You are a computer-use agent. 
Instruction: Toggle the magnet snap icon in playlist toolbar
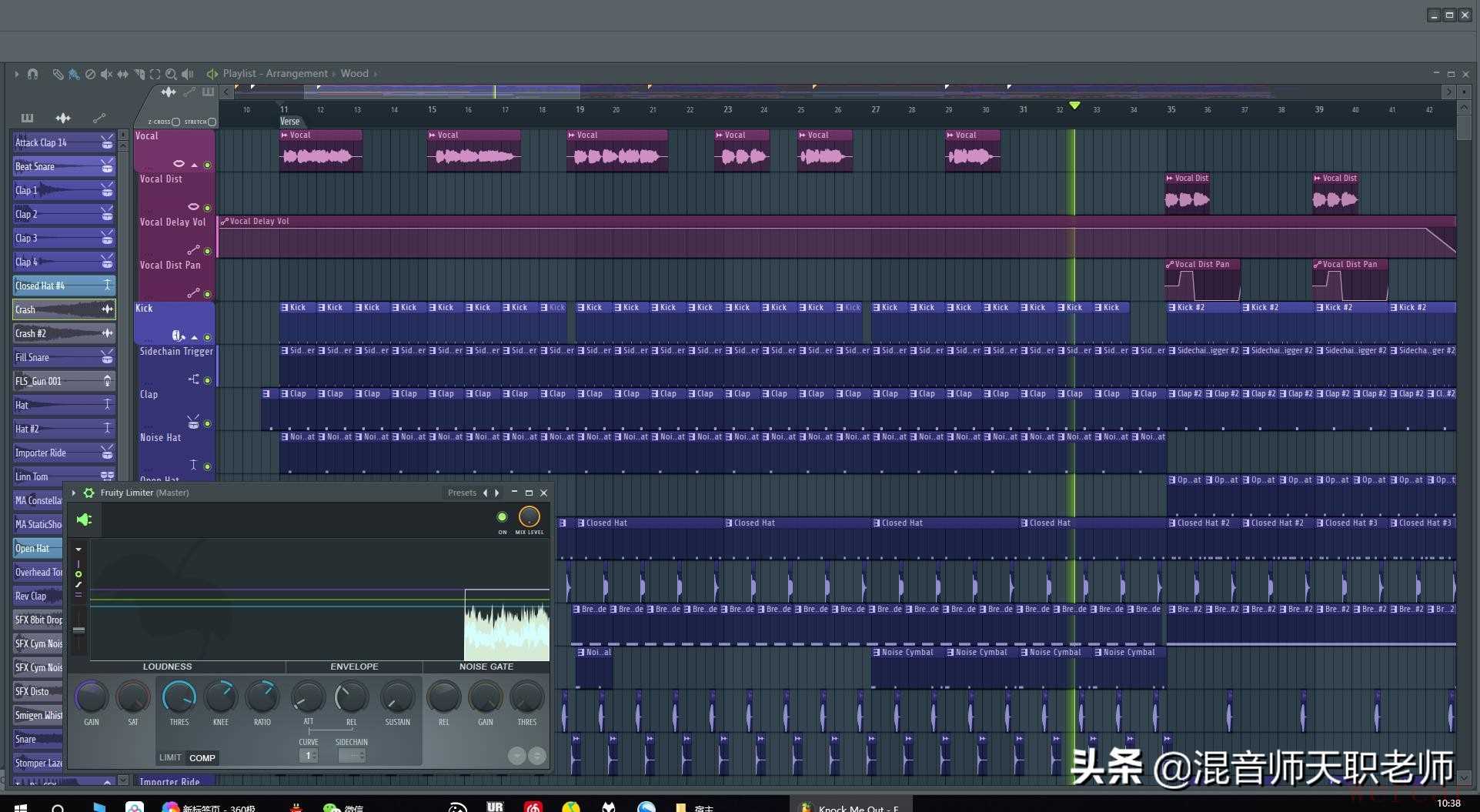[x=32, y=74]
